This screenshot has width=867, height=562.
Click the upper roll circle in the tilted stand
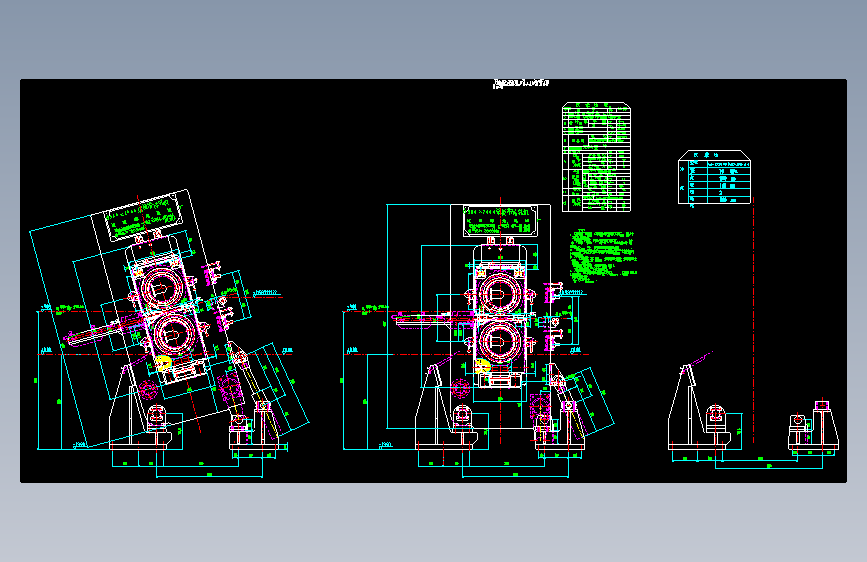[160, 288]
